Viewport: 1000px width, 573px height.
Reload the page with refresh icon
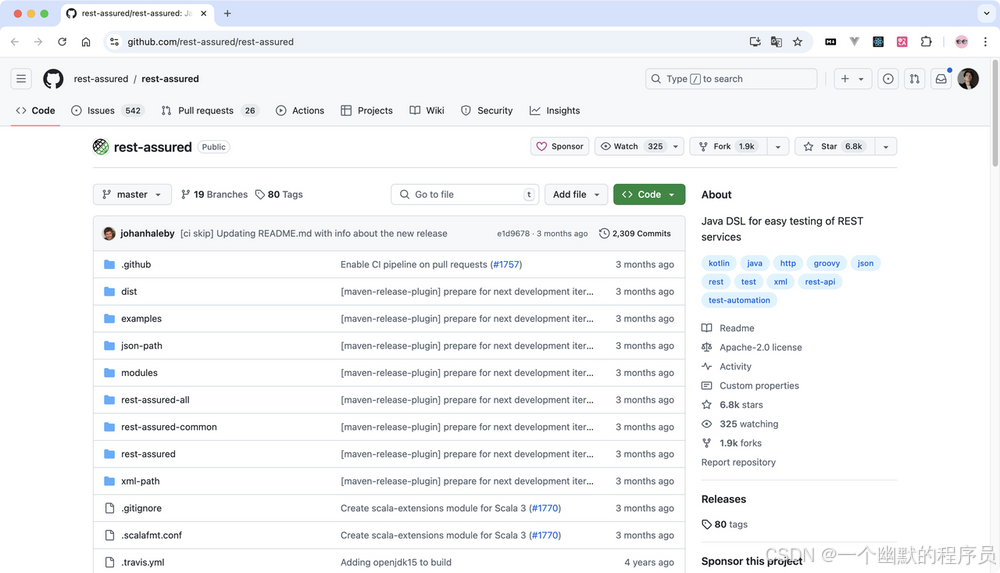click(62, 41)
